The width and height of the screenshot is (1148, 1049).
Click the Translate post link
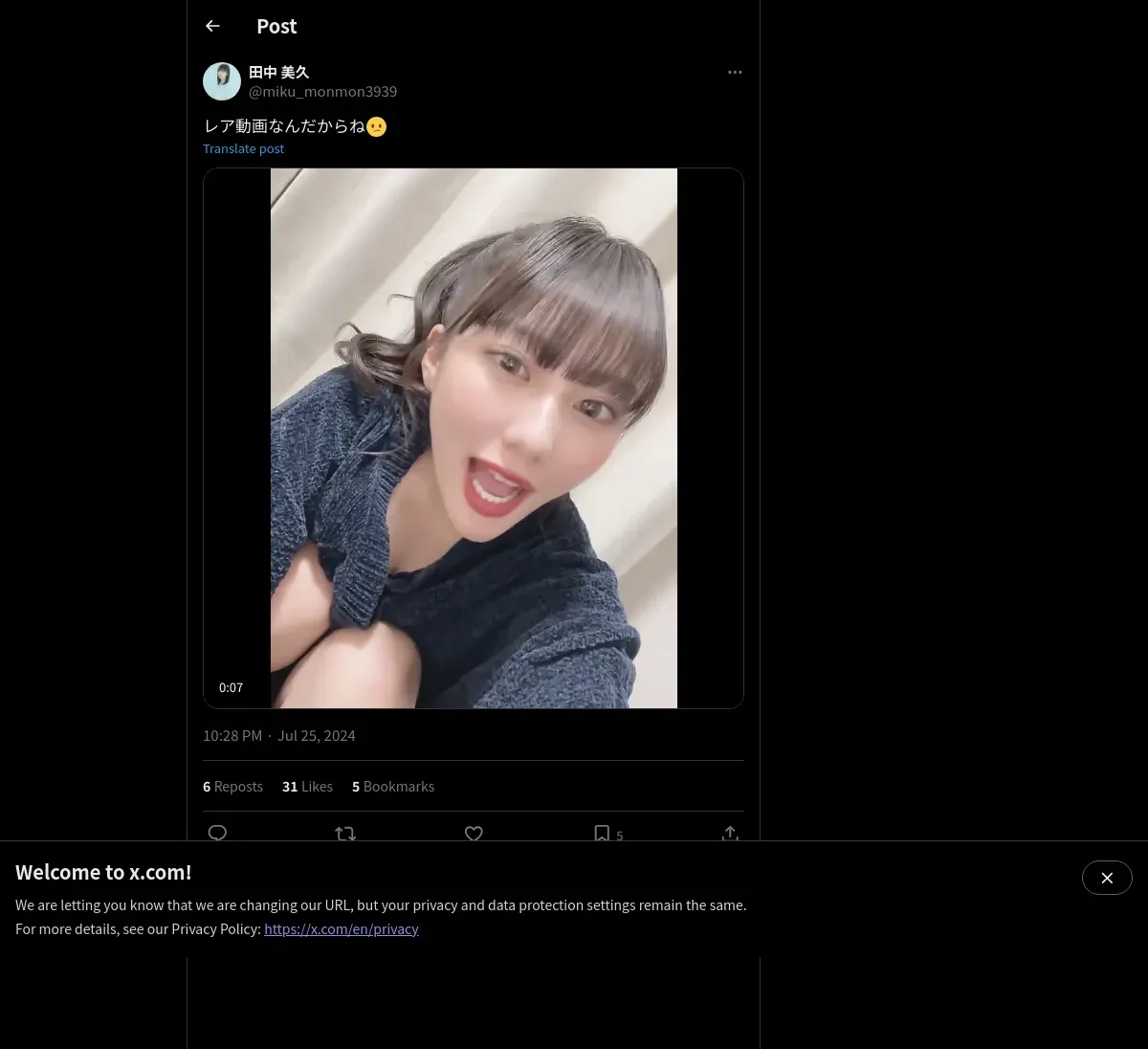pyautogui.click(x=243, y=148)
